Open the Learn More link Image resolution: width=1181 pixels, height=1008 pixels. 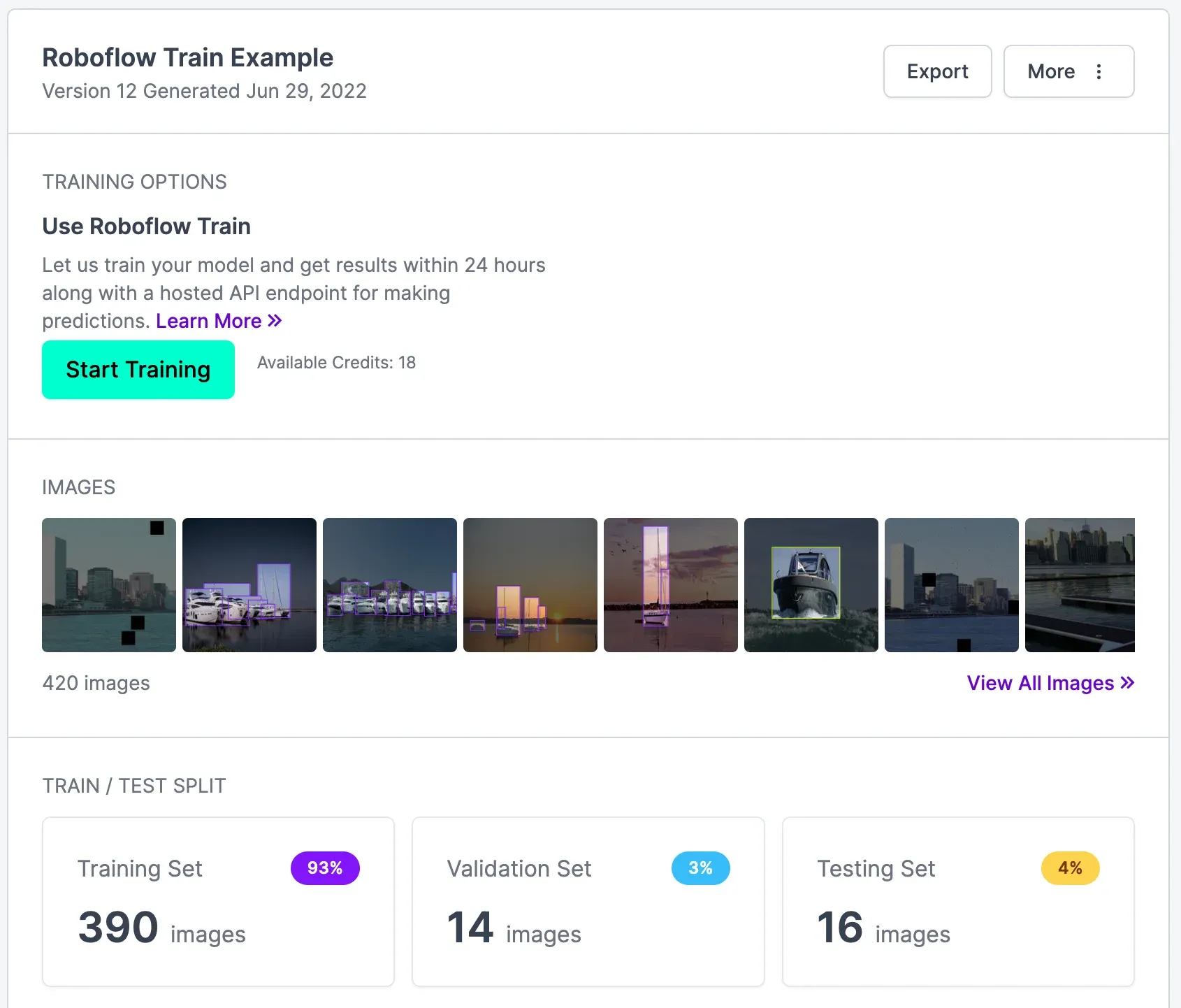tap(219, 321)
